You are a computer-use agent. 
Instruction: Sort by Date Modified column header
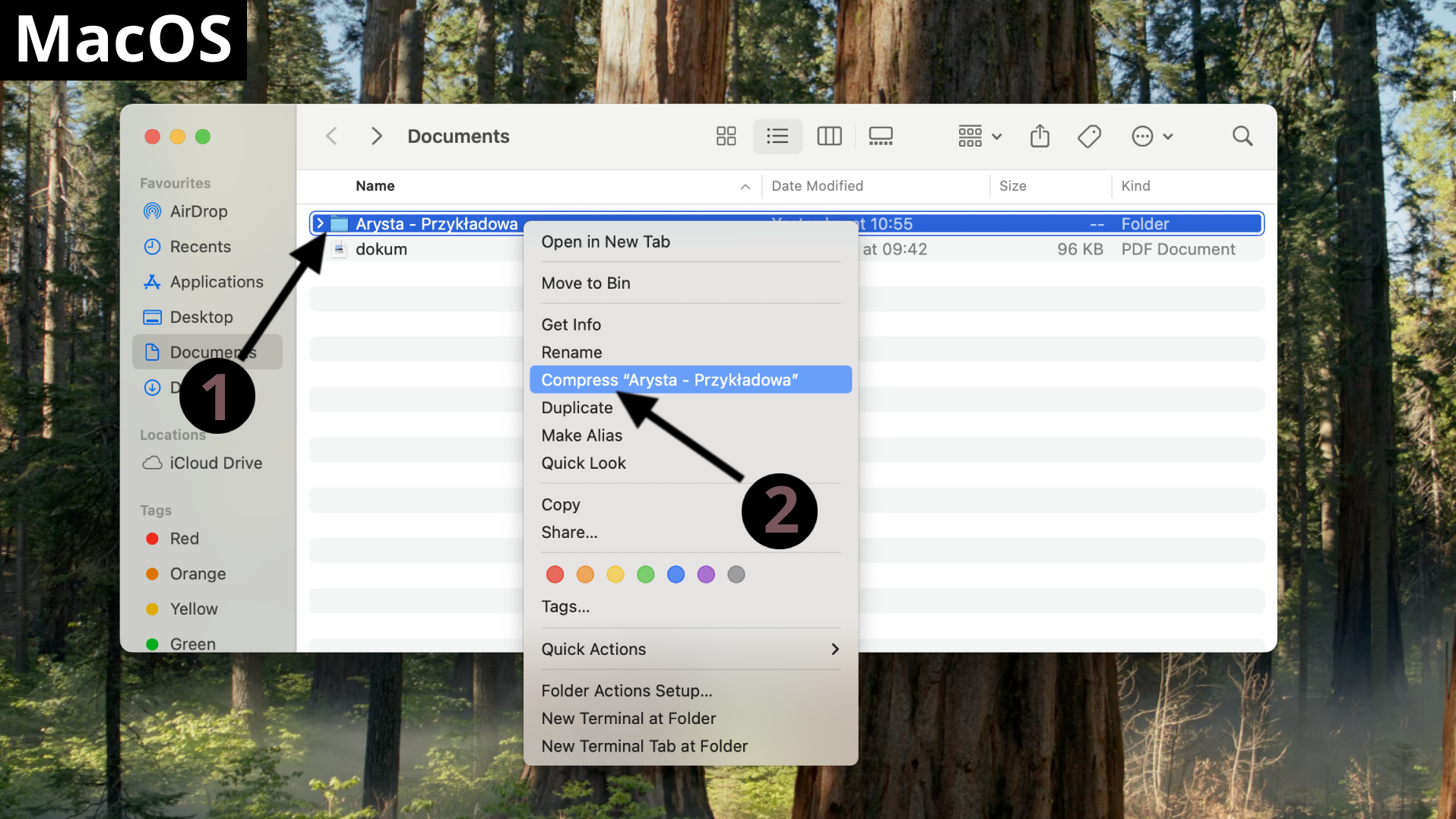(818, 186)
